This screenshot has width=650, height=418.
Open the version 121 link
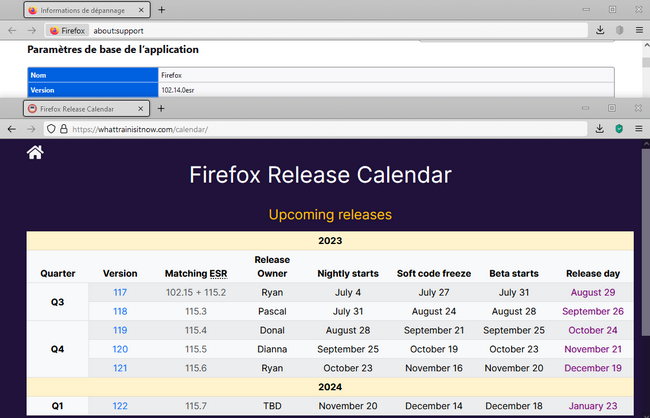pyautogui.click(x=120, y=368)
